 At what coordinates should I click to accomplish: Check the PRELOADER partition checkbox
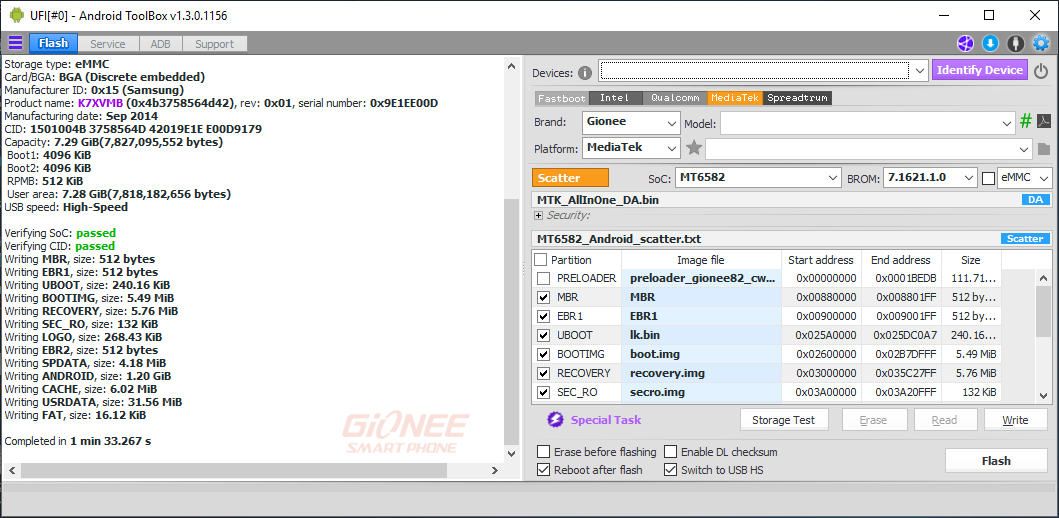(544, 278)
